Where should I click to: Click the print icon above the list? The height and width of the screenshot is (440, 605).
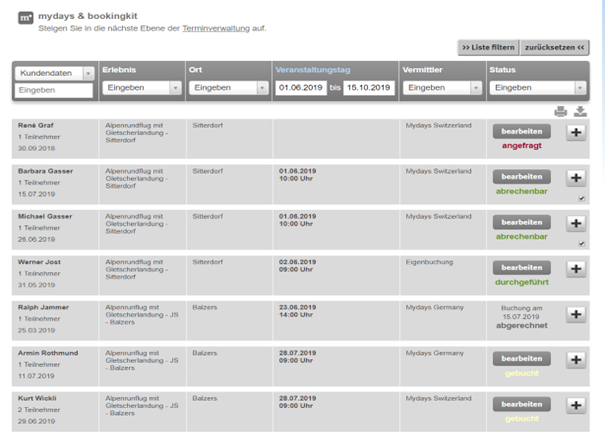pyautogui.click(x=561, y=111)
